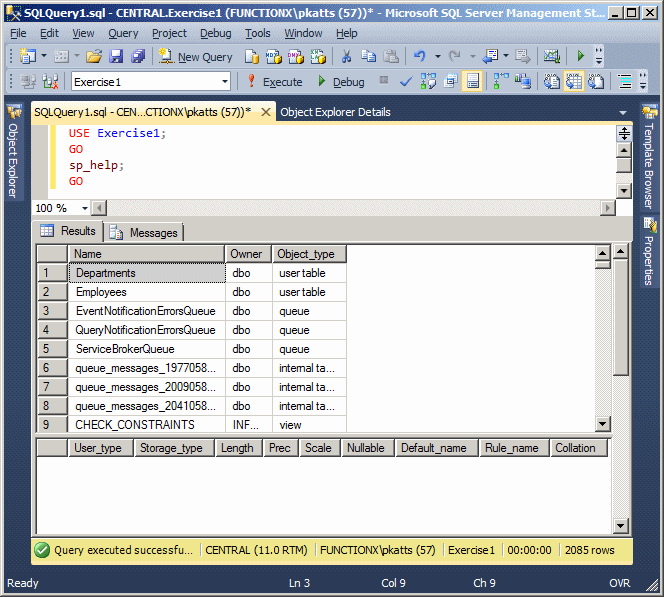Toggle Include Actual Execution Plan
This screenshot has height=597, width=664.
click(x=501, y=81)
